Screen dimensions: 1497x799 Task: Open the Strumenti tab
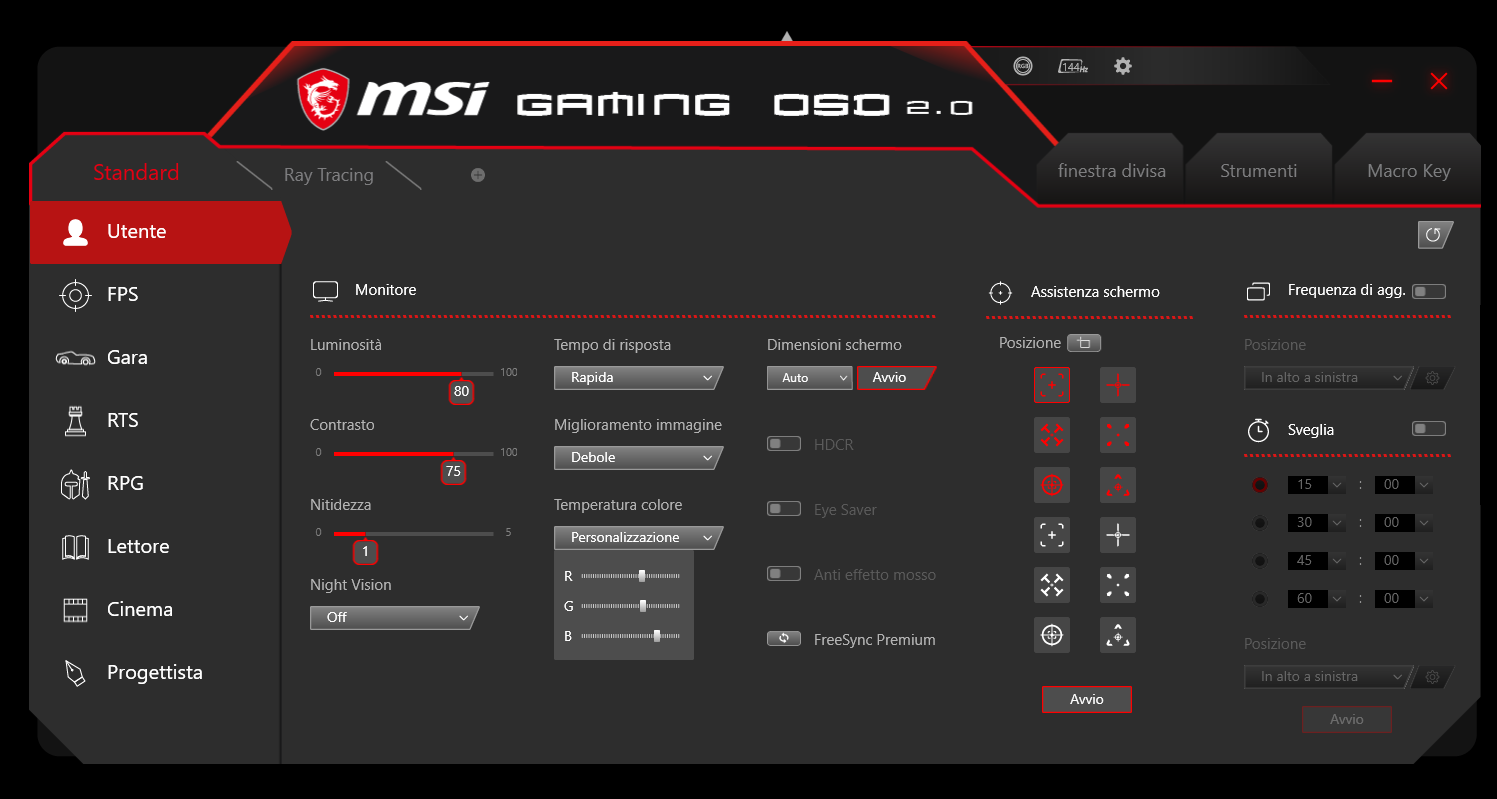pos(1258,171)
